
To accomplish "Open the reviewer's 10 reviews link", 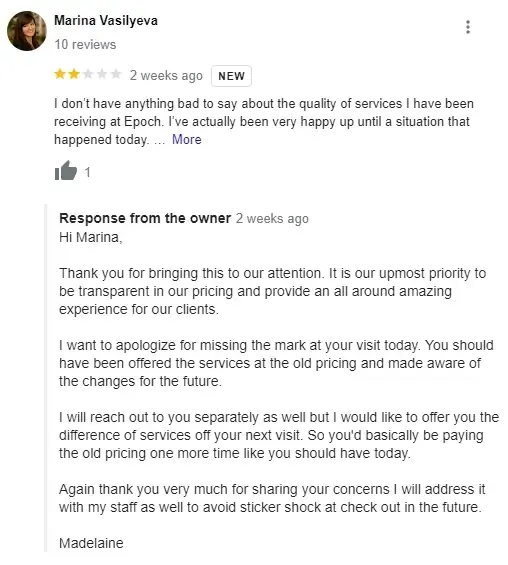I will [x=85, y=45].
